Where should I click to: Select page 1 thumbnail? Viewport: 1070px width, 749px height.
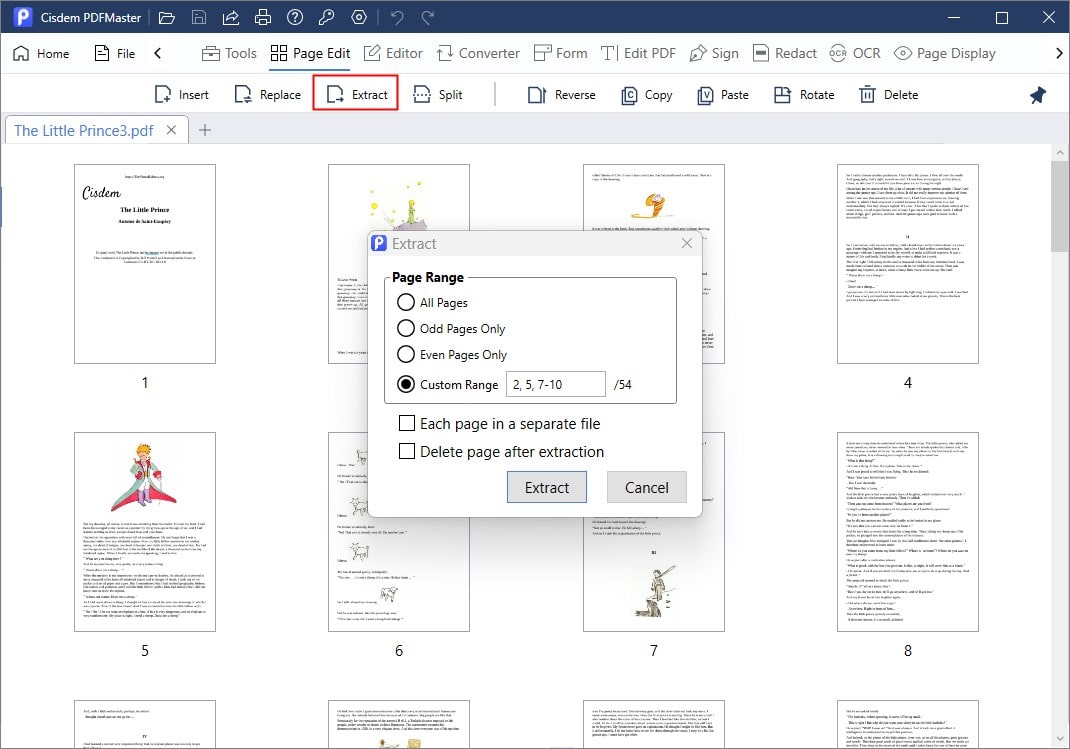145,264
